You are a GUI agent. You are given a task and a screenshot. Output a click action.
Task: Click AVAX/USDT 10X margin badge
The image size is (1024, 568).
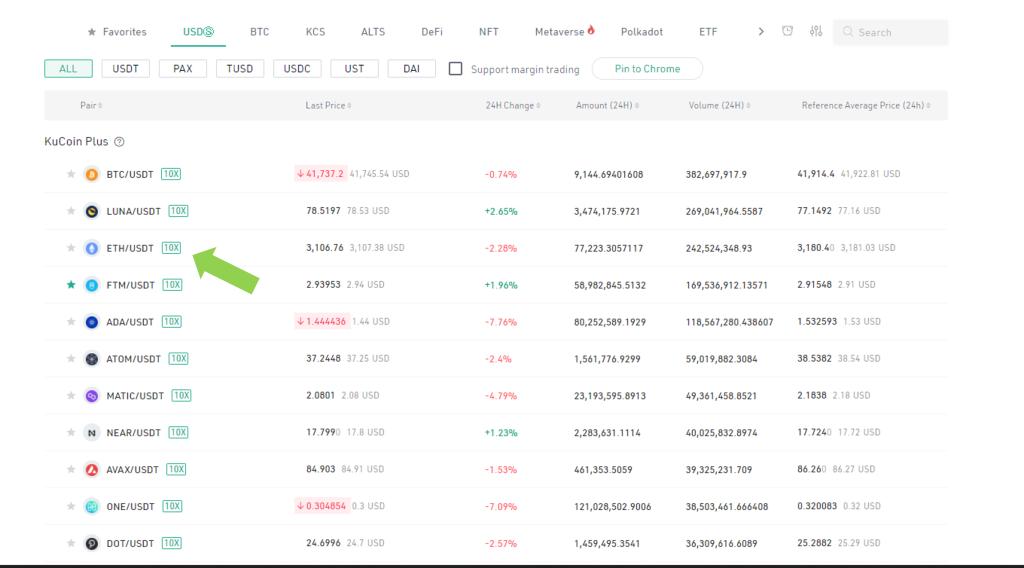tap(176, 469)
